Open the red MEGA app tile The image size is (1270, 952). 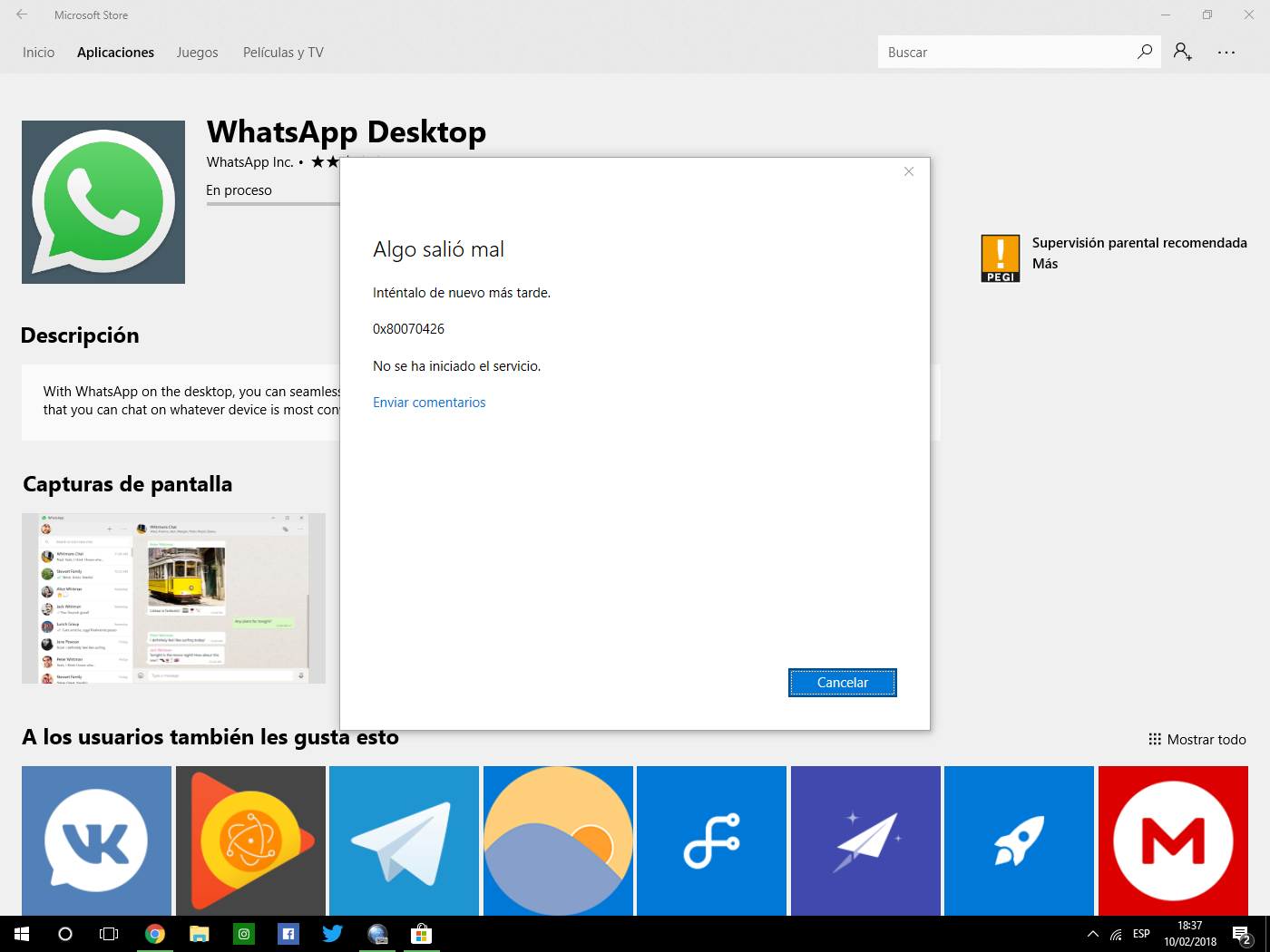point(1173,841)
